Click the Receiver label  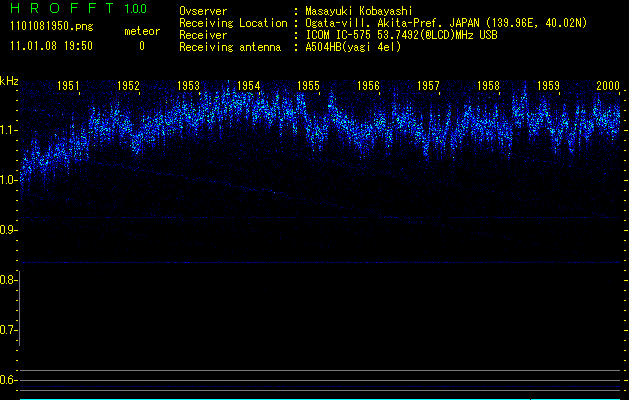tap(203, 35)
